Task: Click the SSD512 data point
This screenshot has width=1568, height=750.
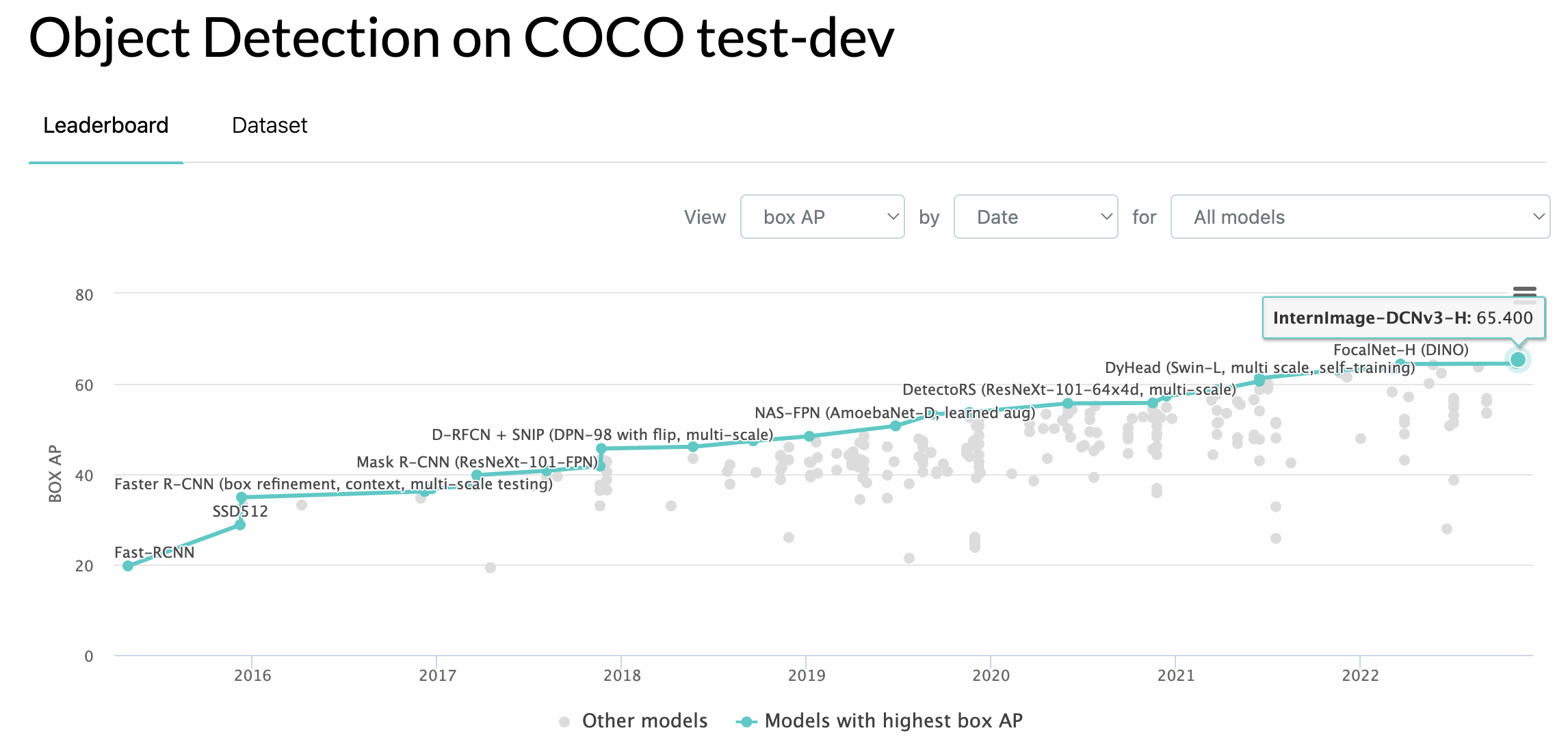Action: 241,525
